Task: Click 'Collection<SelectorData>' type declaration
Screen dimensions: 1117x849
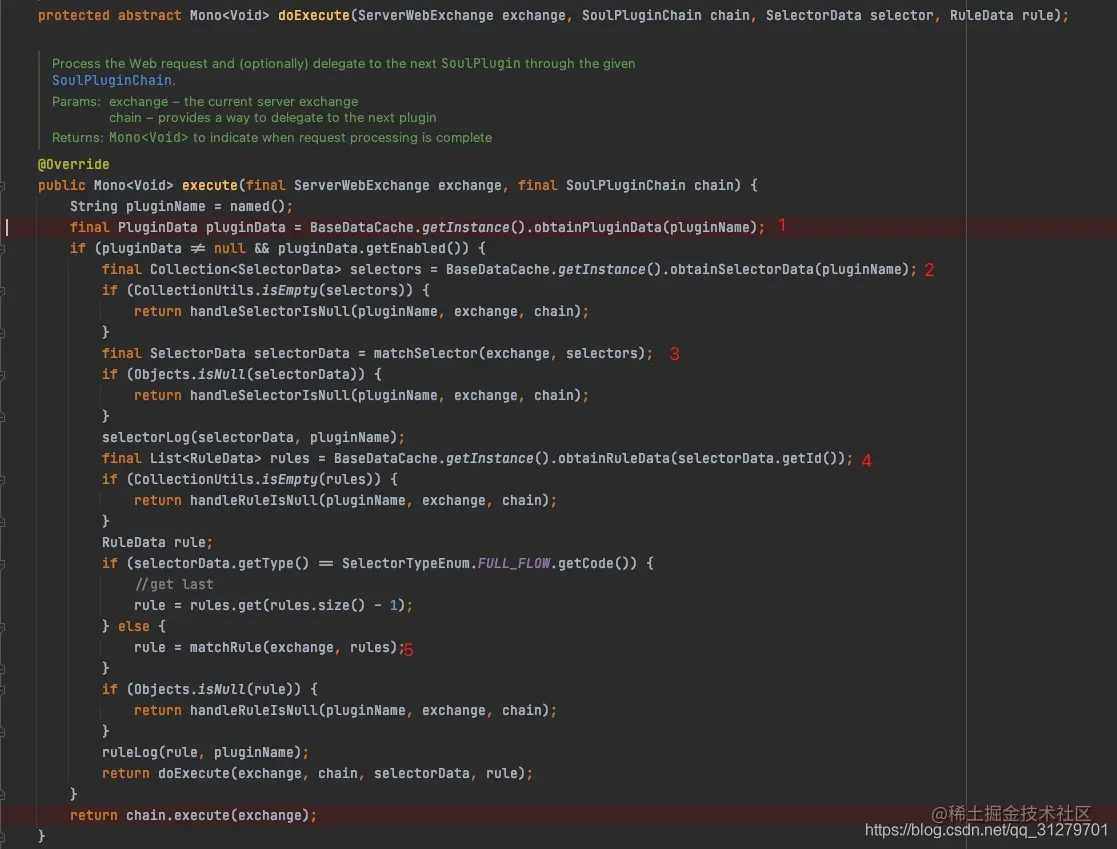Action: 245,270
